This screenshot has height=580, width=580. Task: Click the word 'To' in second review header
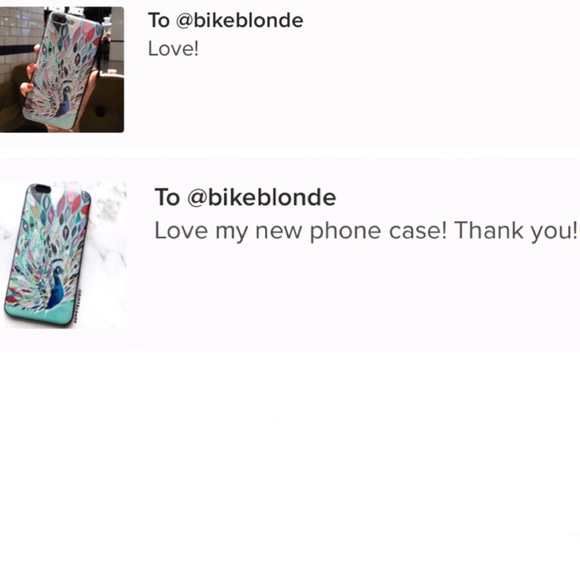(167, 197)
